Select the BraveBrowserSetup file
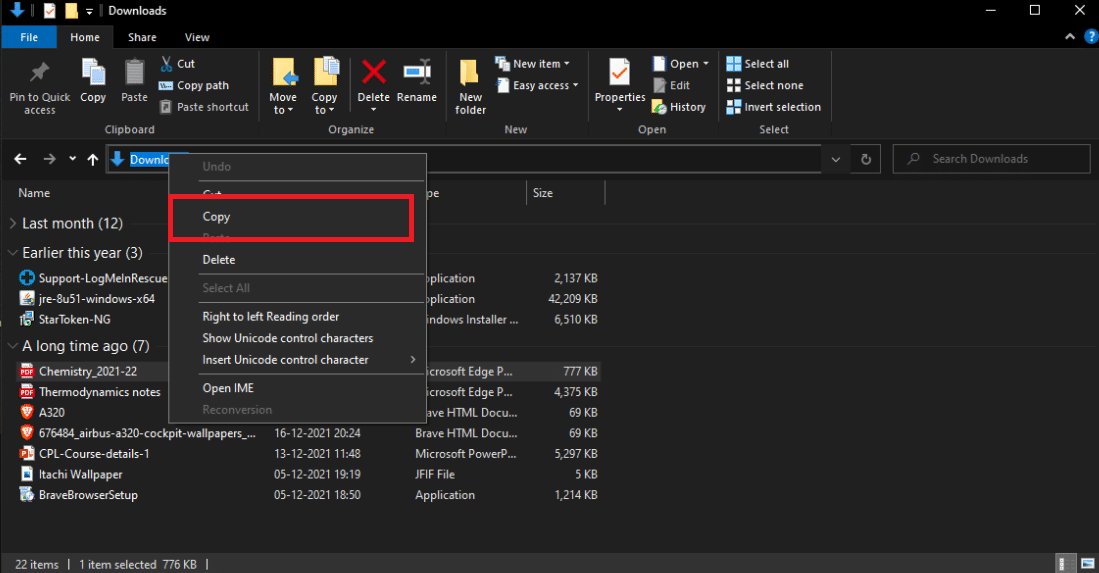Image resolution: width=1099 pixels, height=573 pixels. [x=88, y=495]
